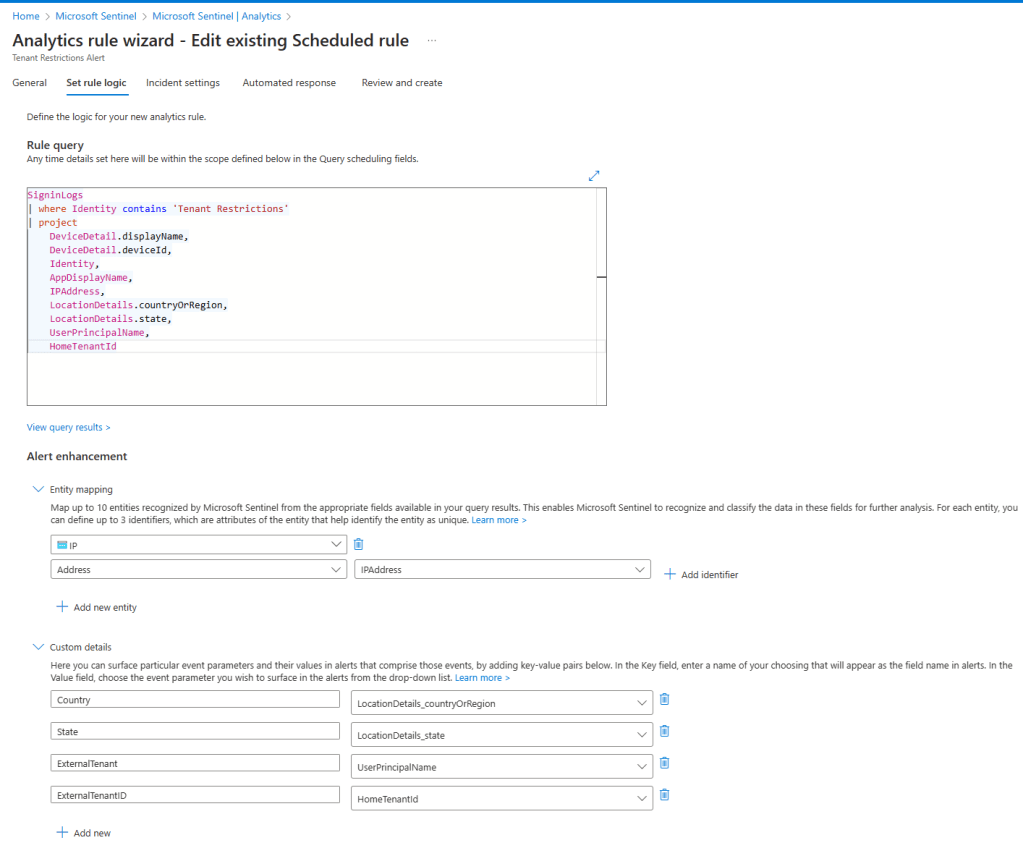The width and height of the screenshot is (1023, 856).
Task: Delete the ExternalTenant custom detail row
Action: (x=664, y=763)
